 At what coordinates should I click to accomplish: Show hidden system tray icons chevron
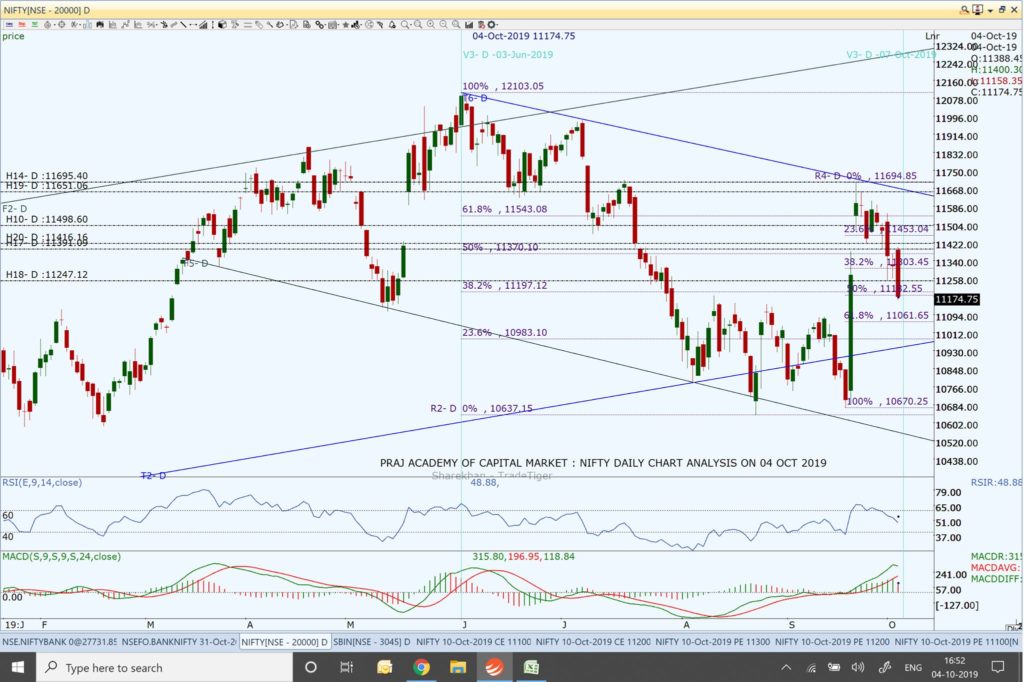(x=786, y=668)
